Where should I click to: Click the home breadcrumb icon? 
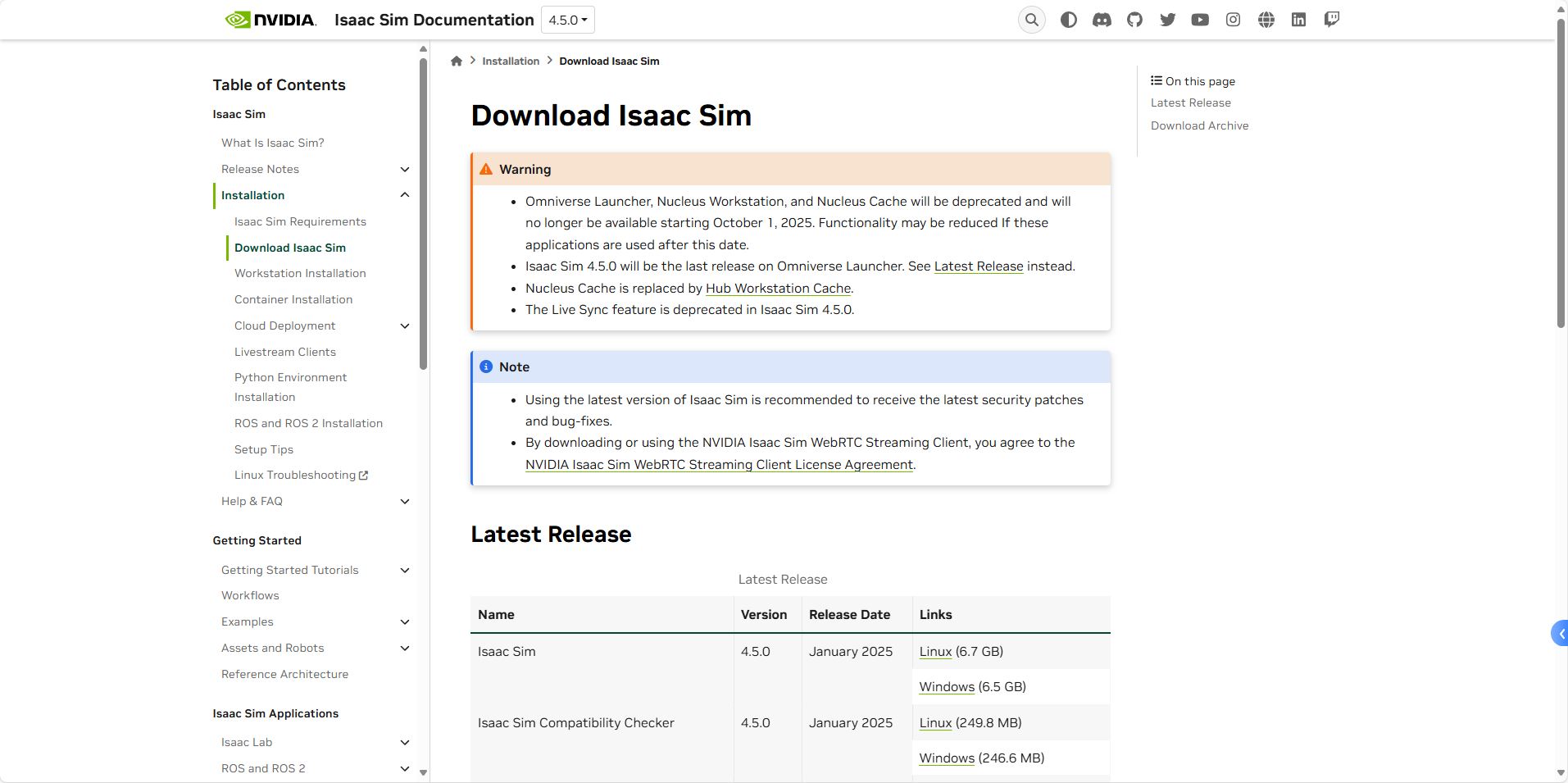tap(456, 61)
